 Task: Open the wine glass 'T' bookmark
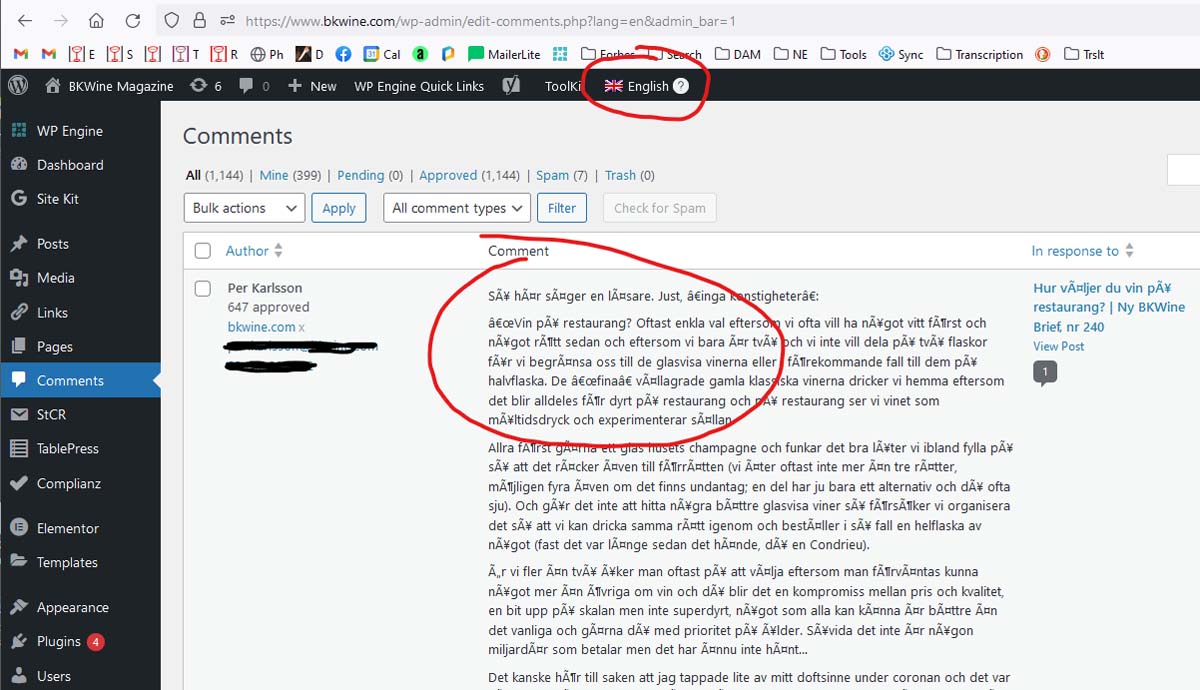pyautogui.click(x=186, y=54)
